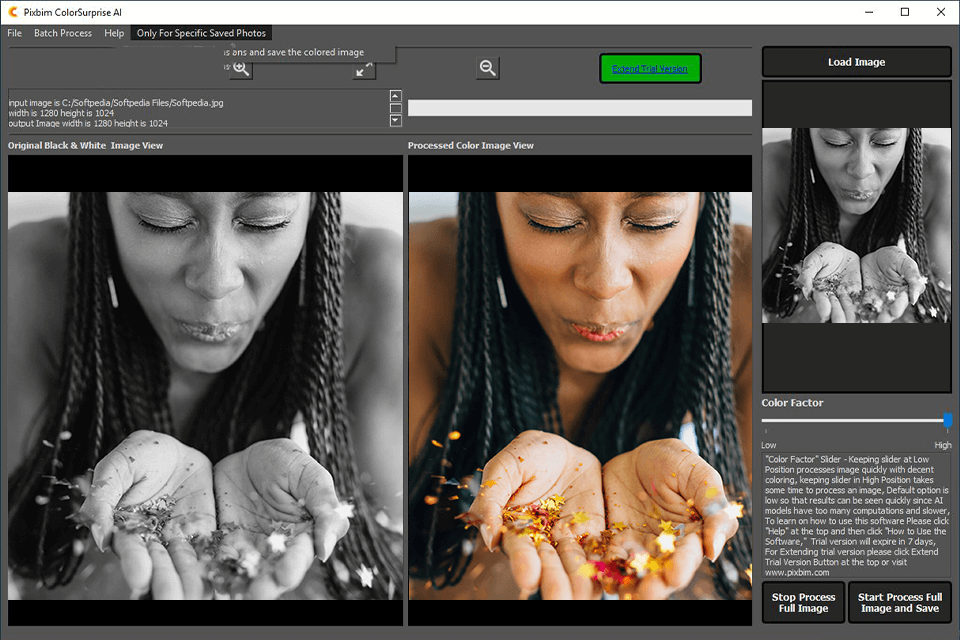Screen dimensions: 960x640
Task: Click the 'Original Black & White Image View' label
Action: (x=85, y=146)
